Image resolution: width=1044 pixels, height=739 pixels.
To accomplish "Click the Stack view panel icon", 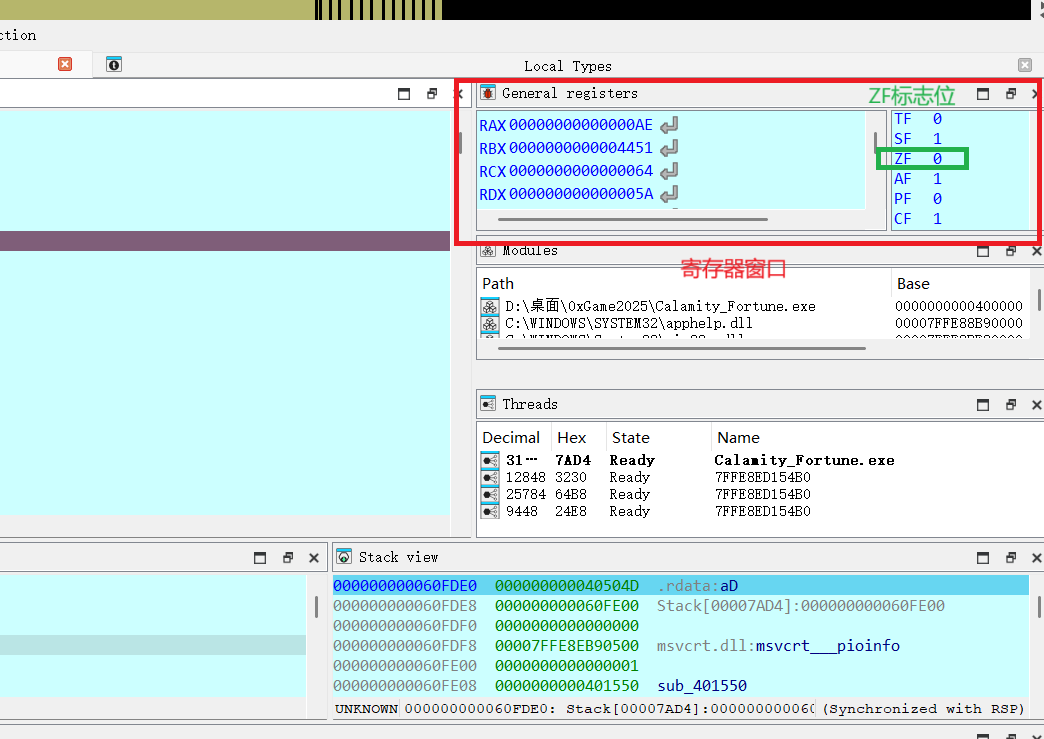I will pyautogui.click(x=344, y=557).
